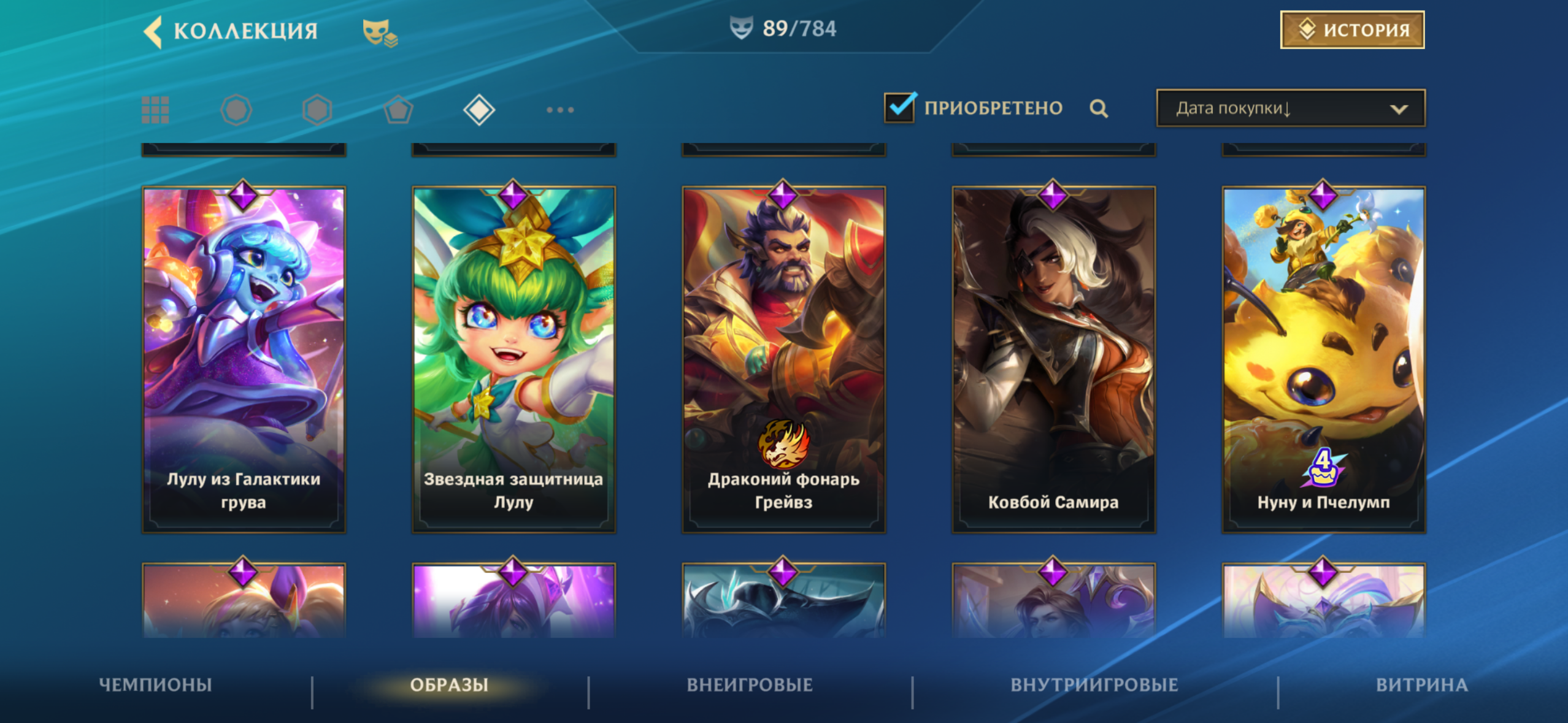Open the masks and coins icon

point(380,33)
